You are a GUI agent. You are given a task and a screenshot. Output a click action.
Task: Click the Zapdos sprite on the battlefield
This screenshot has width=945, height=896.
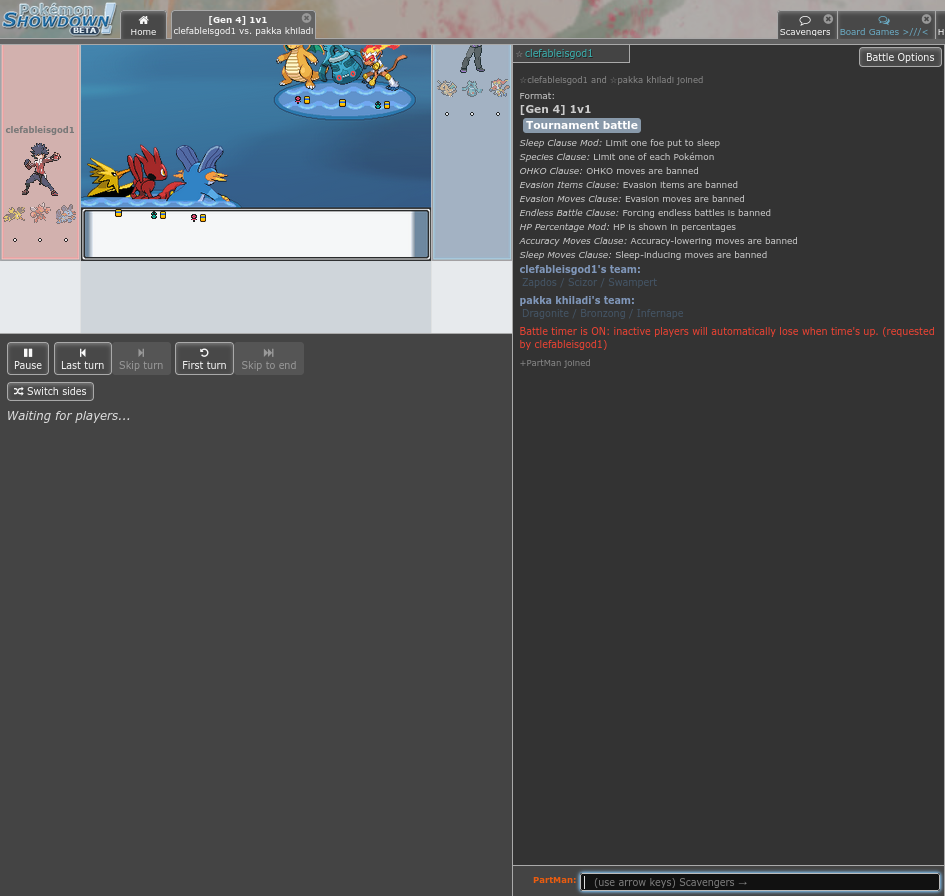[x=107, y=177]
